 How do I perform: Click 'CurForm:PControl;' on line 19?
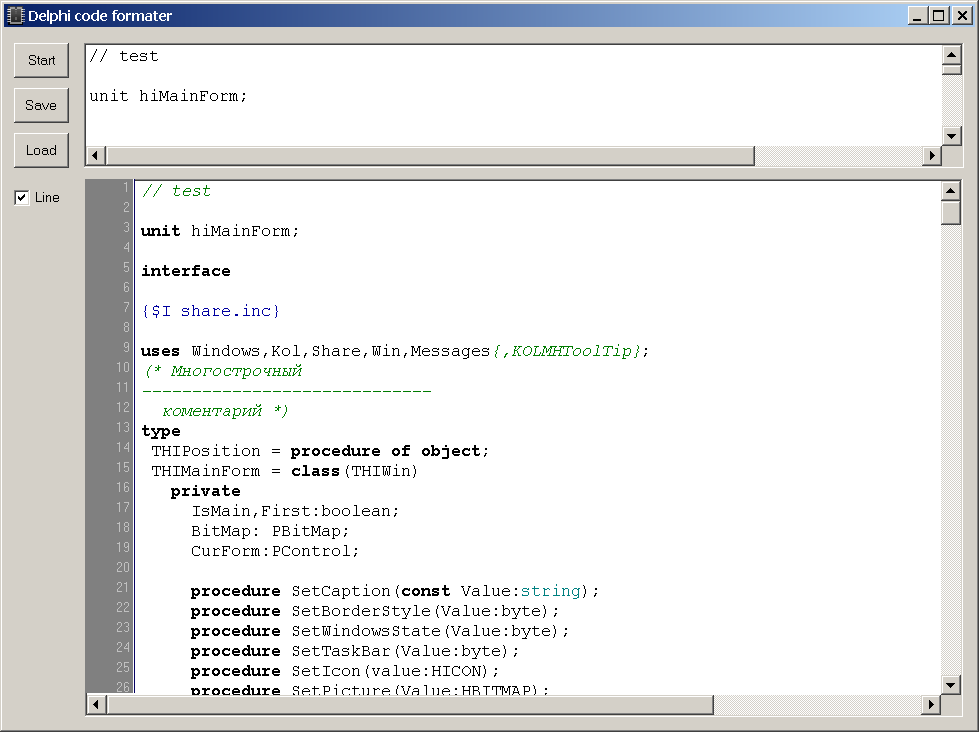point(275,551)
